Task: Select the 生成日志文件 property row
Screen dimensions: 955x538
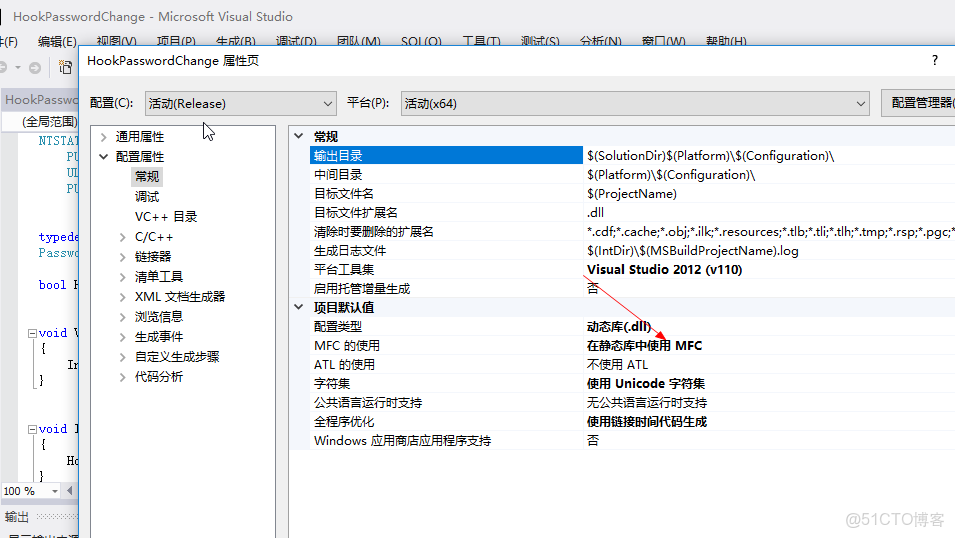Action: click(632, 250)
